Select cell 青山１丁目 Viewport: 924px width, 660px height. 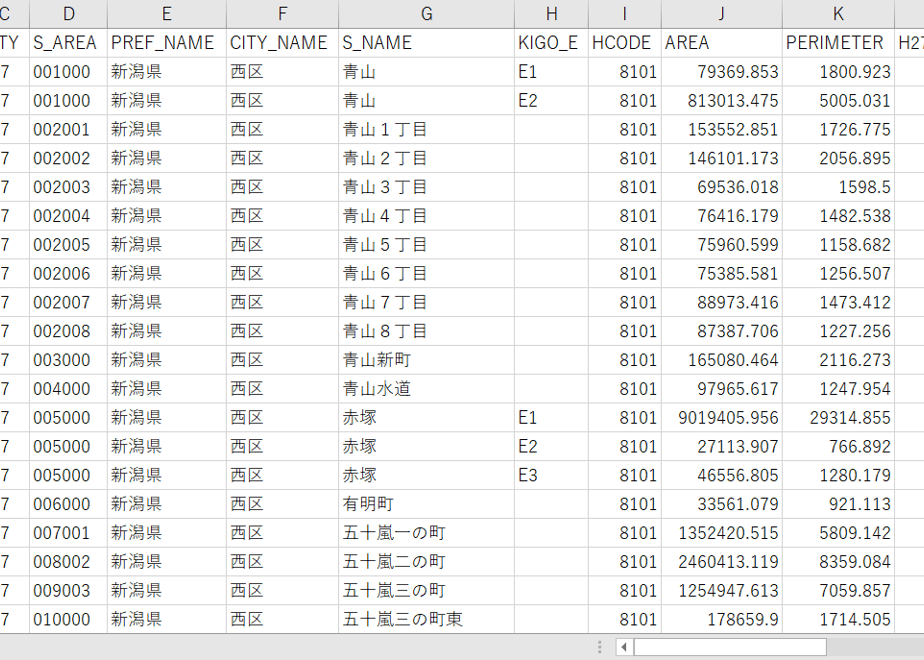427,130
